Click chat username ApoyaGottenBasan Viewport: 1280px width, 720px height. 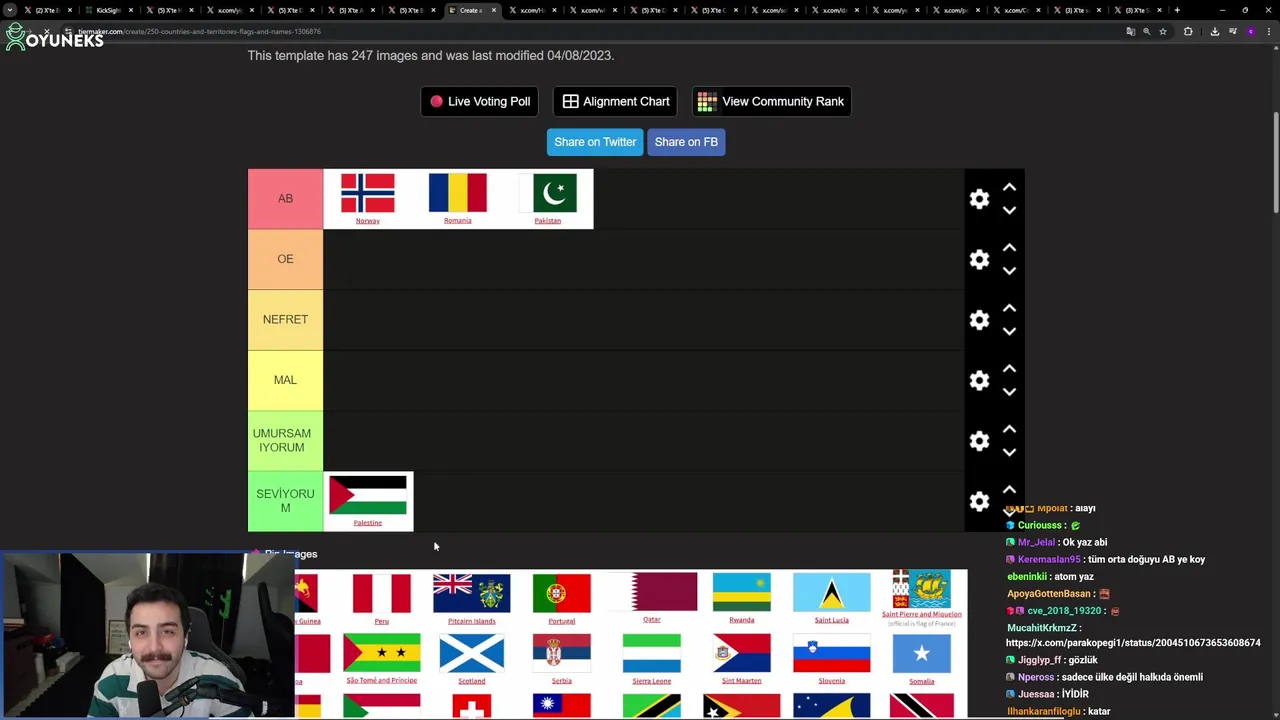[x=1049, y=594]
